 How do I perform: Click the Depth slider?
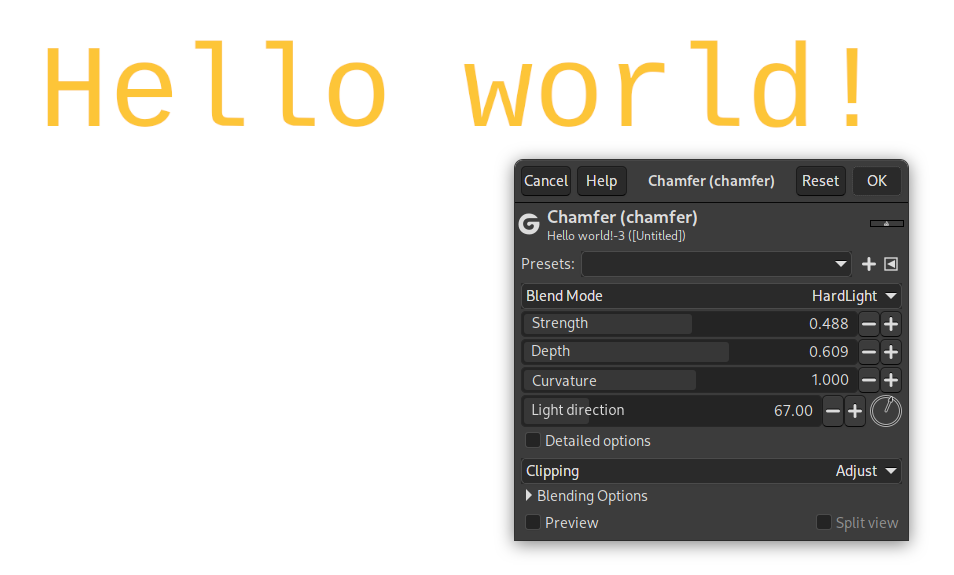pos(689,352)
